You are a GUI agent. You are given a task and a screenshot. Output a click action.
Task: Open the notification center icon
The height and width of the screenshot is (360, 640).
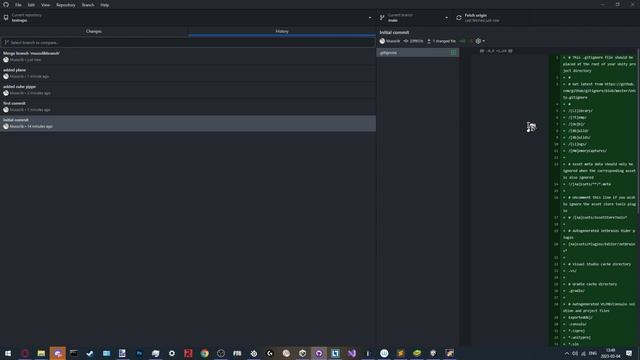[x=629, y=353]
